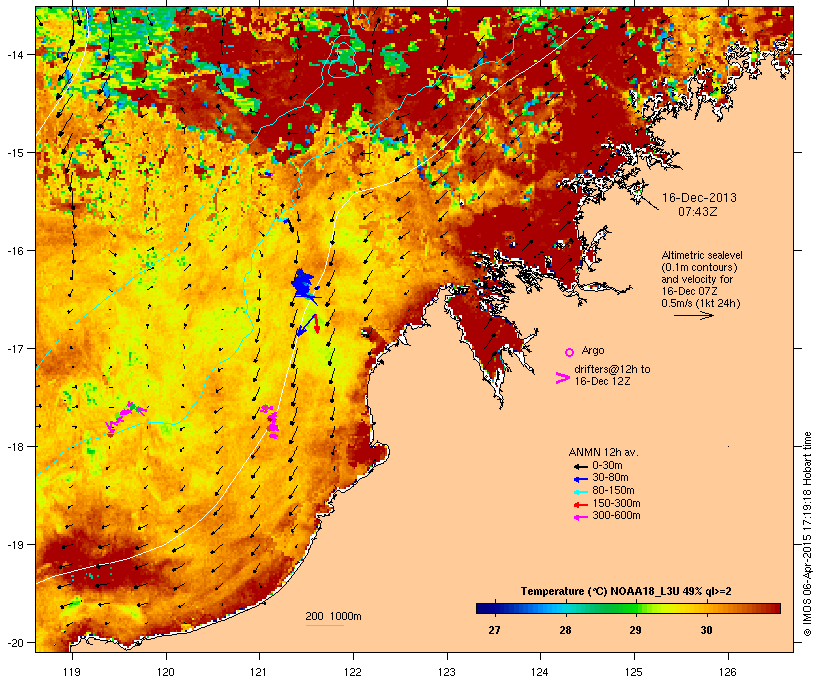The height and width of the screenshot is (680, 820).
Task: Click the 126 longitude axis label
Action: click(727, 672)
